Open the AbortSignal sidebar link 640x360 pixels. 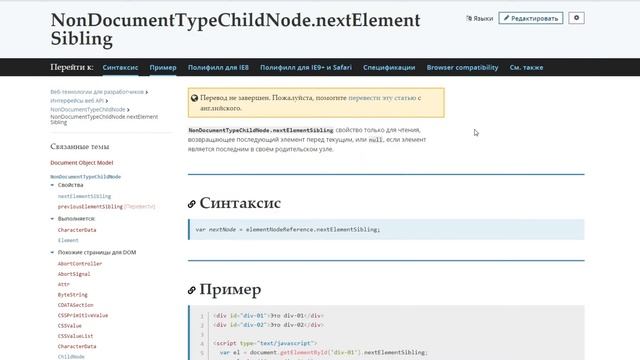tap(74, 274)
